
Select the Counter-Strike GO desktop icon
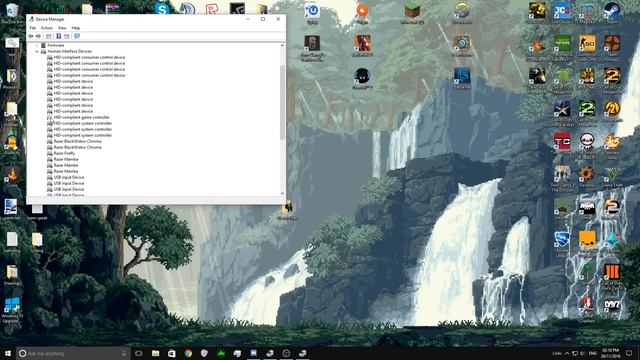[x=587, y=46]
